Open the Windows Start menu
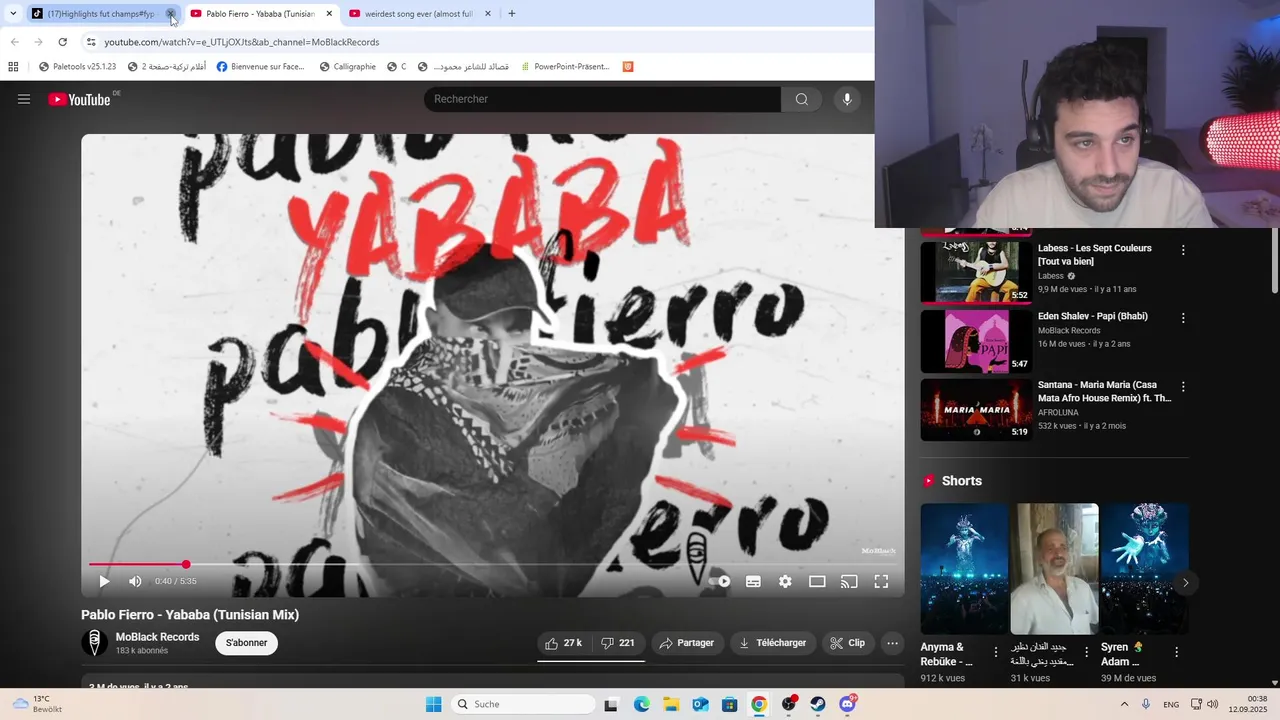 click(x=433, y=704)
